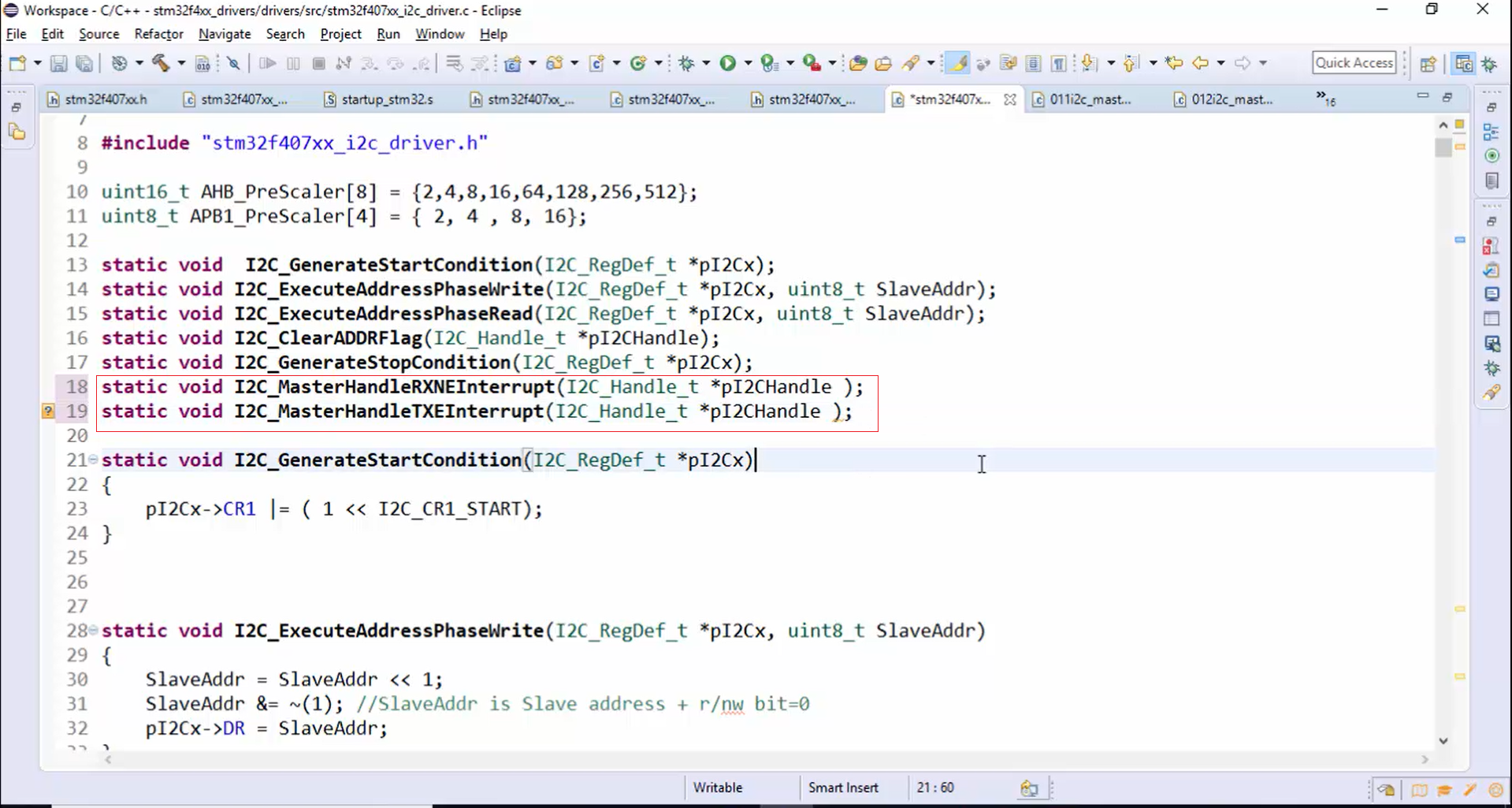Screen dimensions: 1512x808
Task: Open the Navigate menu
Action: [x=225, y=34]
